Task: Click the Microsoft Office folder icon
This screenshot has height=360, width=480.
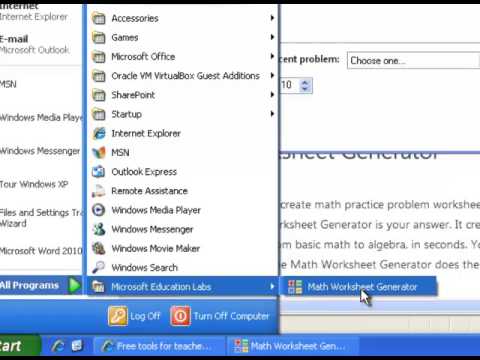Action: click(x=99, y=57)
